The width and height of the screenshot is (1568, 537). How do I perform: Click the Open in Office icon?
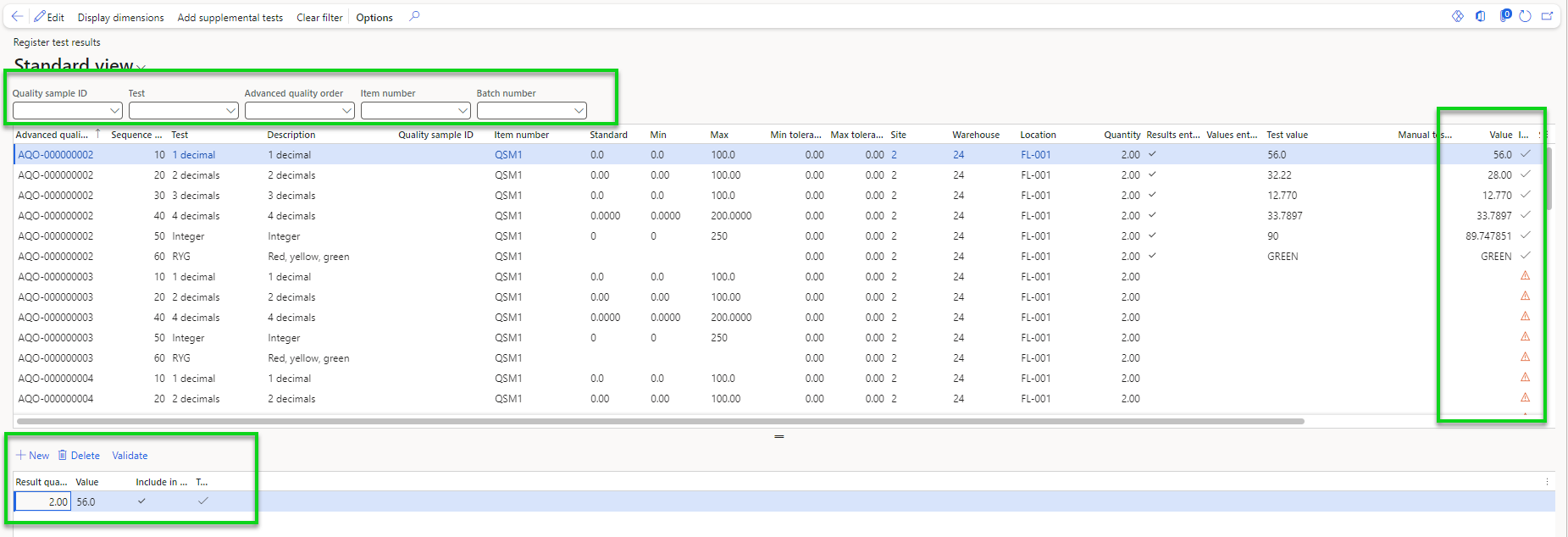pyautogui.click(x=1480, y=16)
